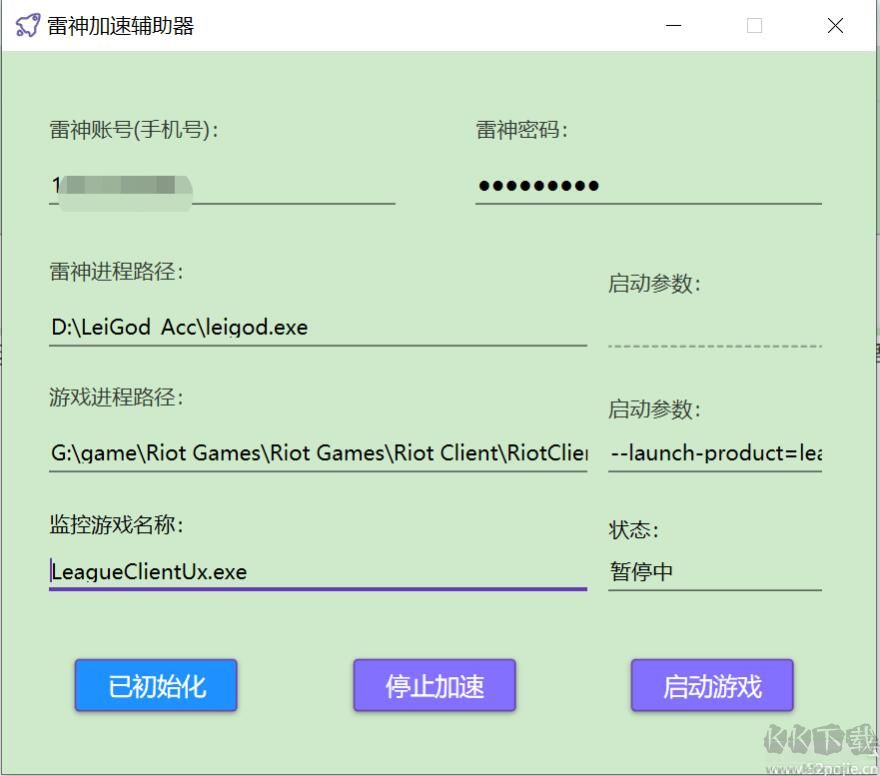Click the 状态 label

click(x=634, y=530)
